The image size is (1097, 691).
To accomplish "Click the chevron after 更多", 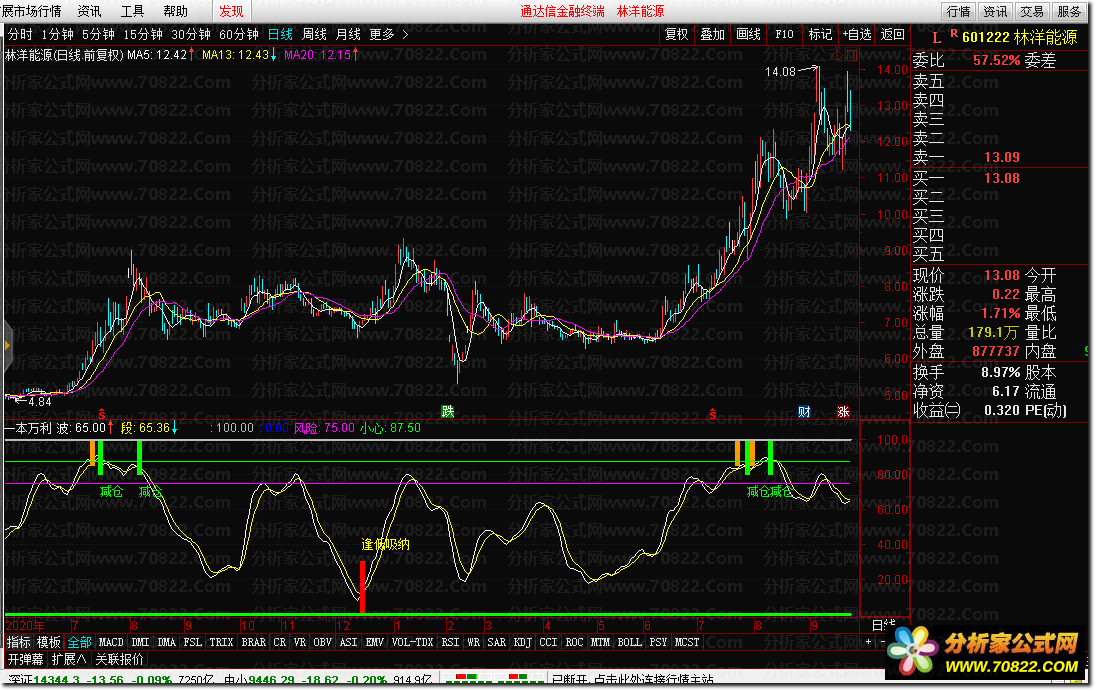I will 405,34.
